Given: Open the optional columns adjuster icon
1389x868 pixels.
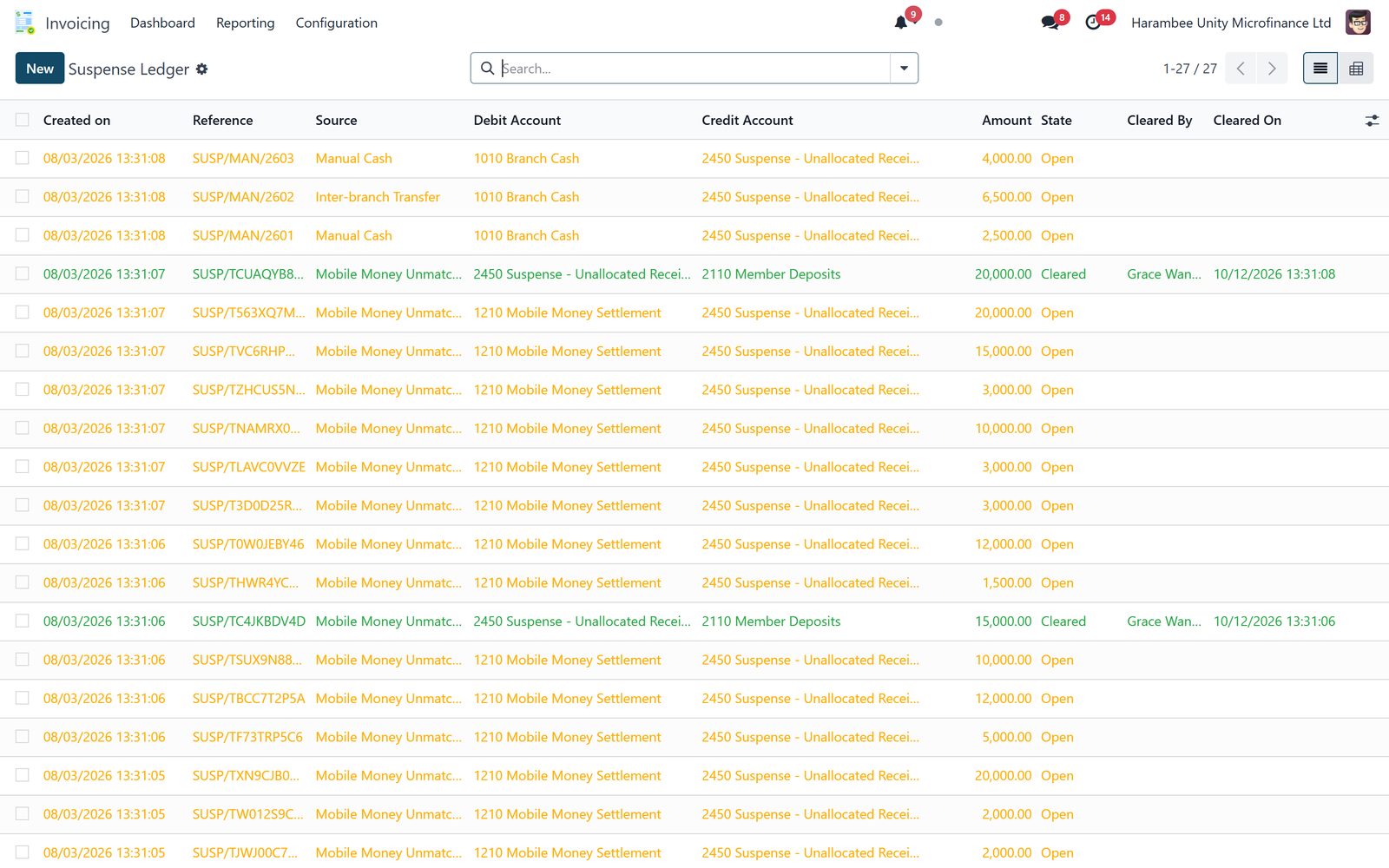Looking at the screenshot, I should [1372, 121].
